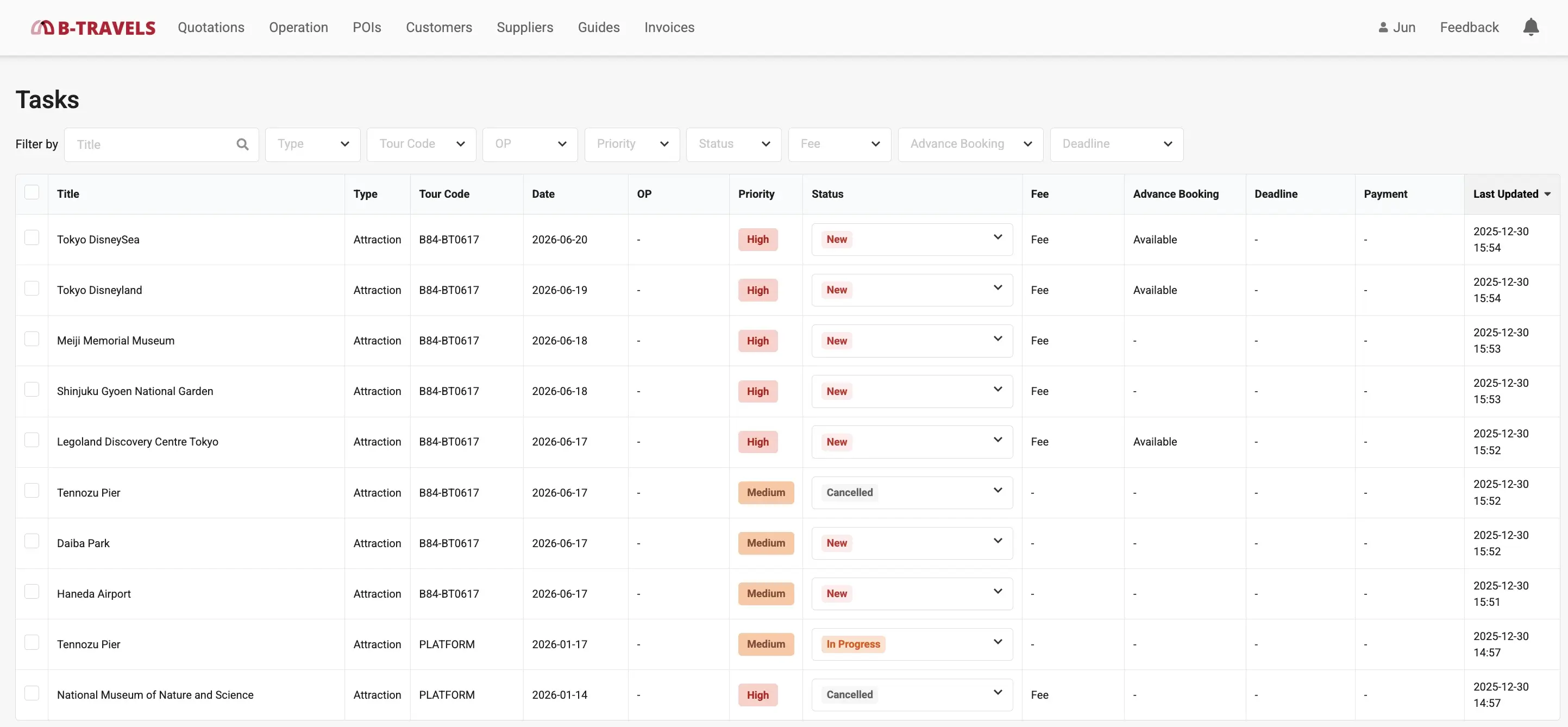The width and height of the screenshot is (1568, 727).
Task: Go to the Guides section
Action: pos(598,27)
